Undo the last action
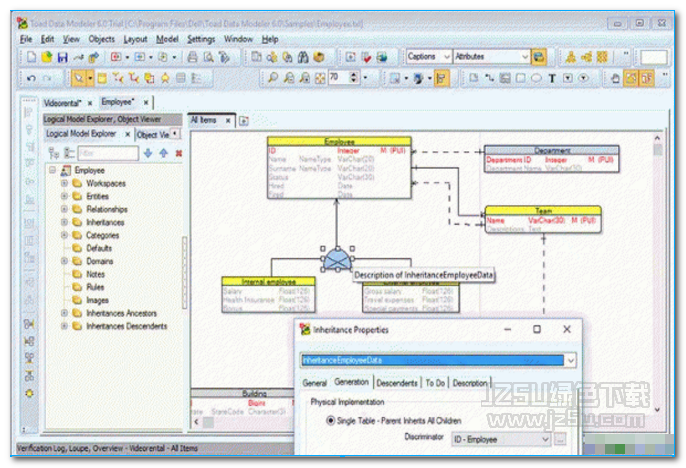The height and width of the screenshot is (468, 686). point(31,78)
